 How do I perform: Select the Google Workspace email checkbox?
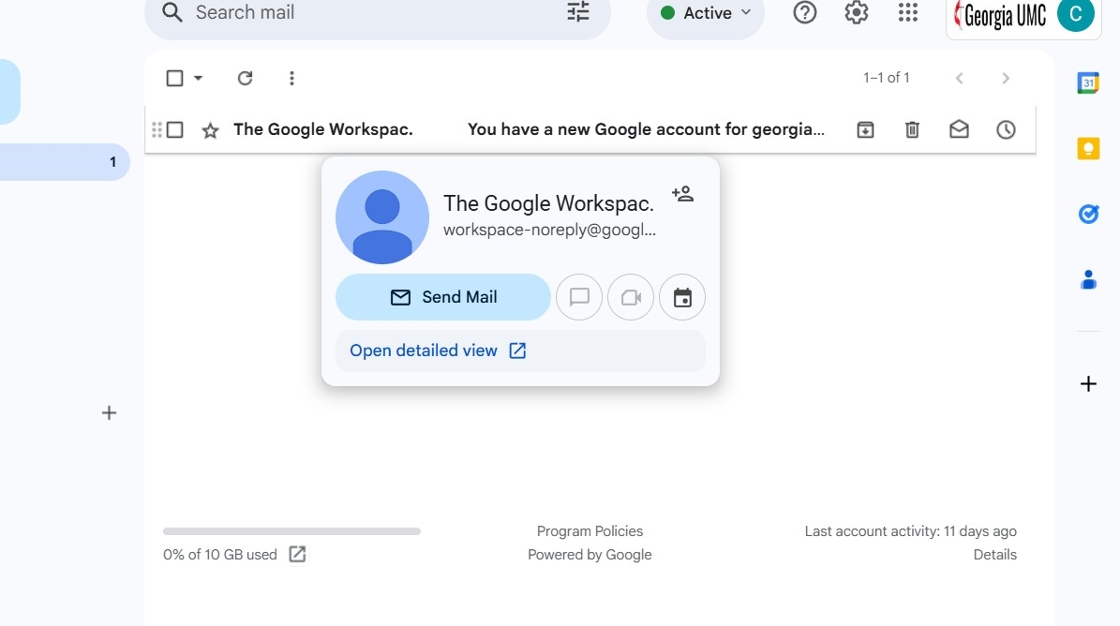(x=175, y=130)
